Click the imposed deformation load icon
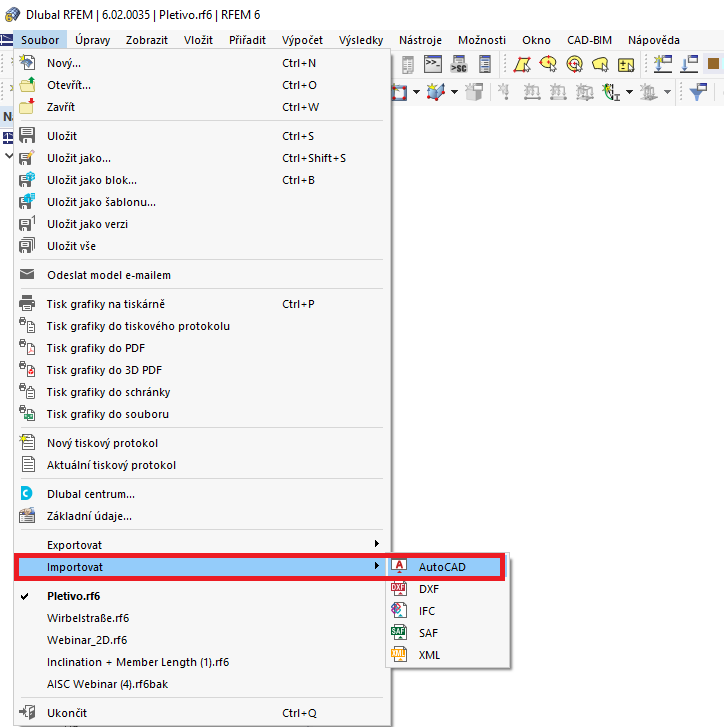The width and height of the screenshot is (724, 727). [611, 92]
